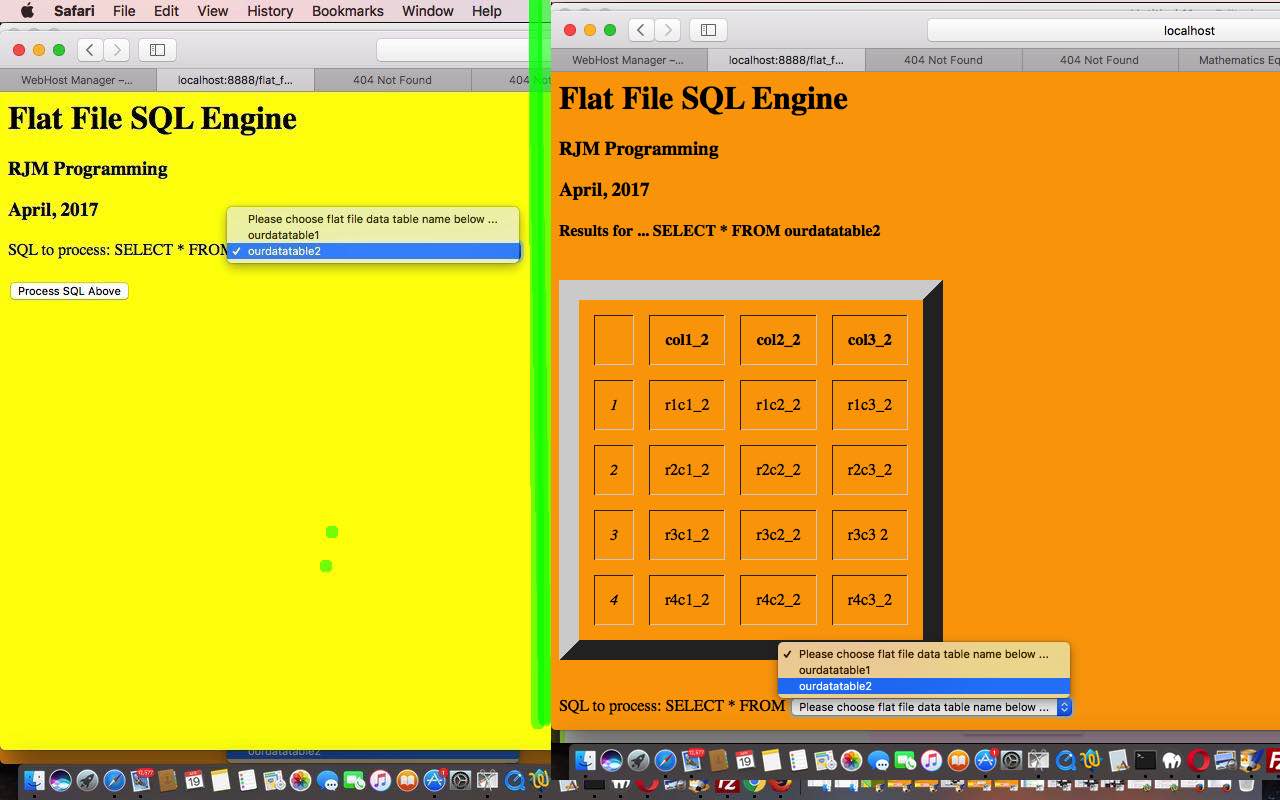Open Messages from the Dock
The width and height of the screenshot is (1280, 800).
tap(879, 763)
